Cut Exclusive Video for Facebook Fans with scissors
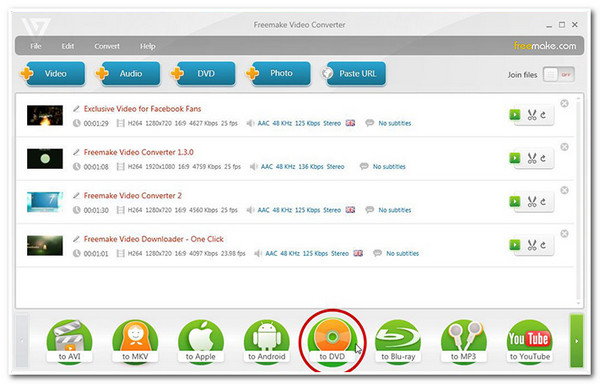This screenshot has width=600, height=384. coord(532,115)
